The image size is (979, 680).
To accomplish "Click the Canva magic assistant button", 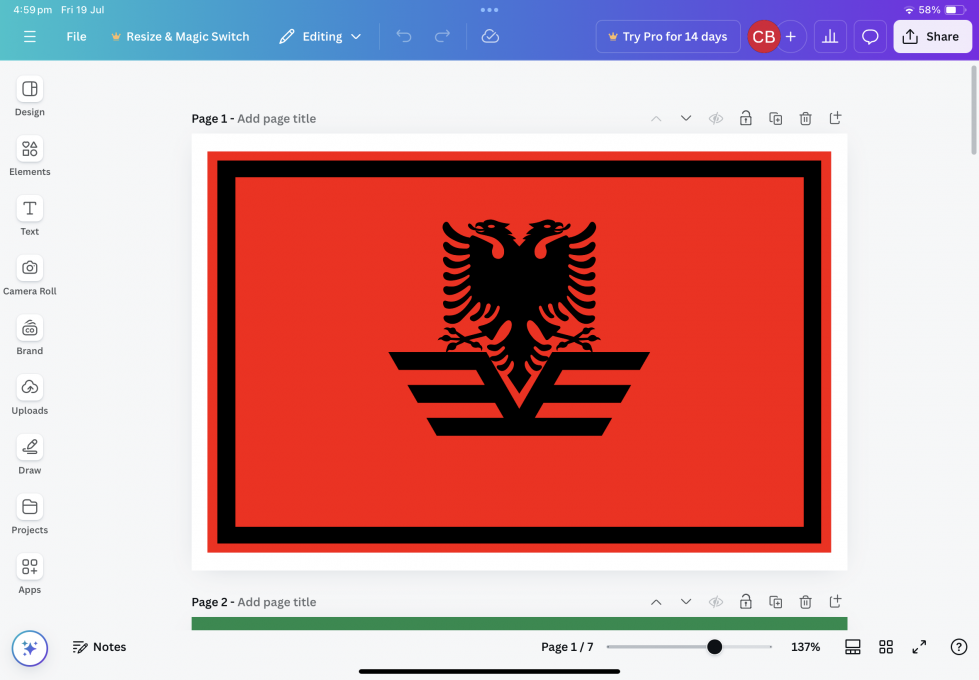I will click(30, 648).
